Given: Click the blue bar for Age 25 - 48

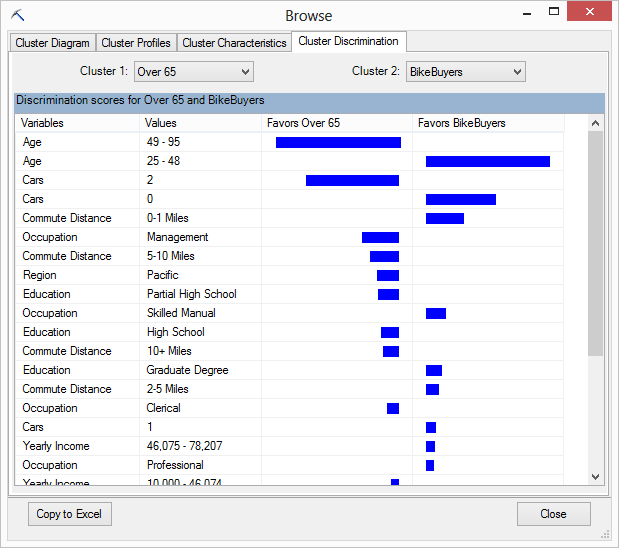Looking at the screenshot, I should pos(488,162).
